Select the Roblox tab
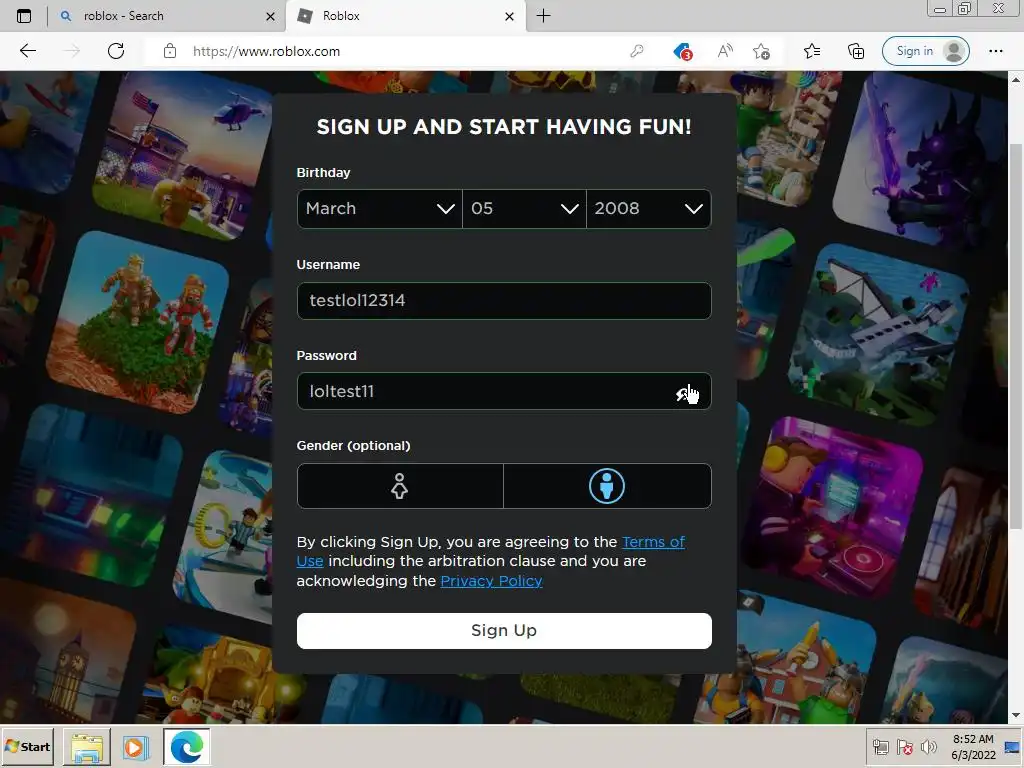The image size is (1024, 768). click(405, 16)
